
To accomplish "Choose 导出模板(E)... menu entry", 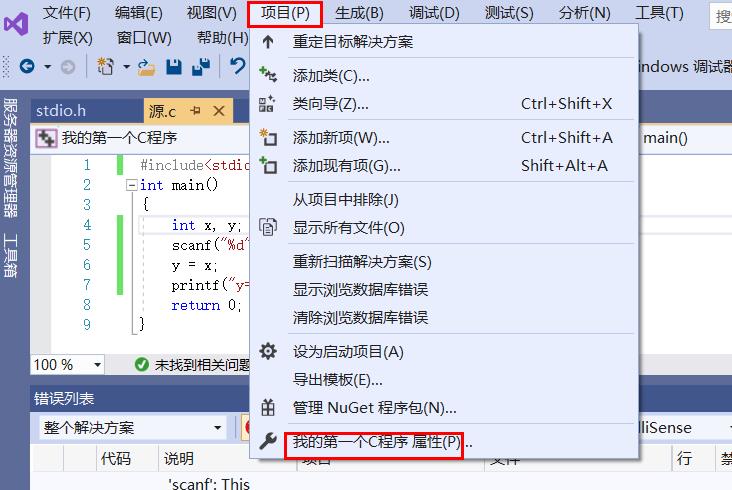I will coord(444,380).
